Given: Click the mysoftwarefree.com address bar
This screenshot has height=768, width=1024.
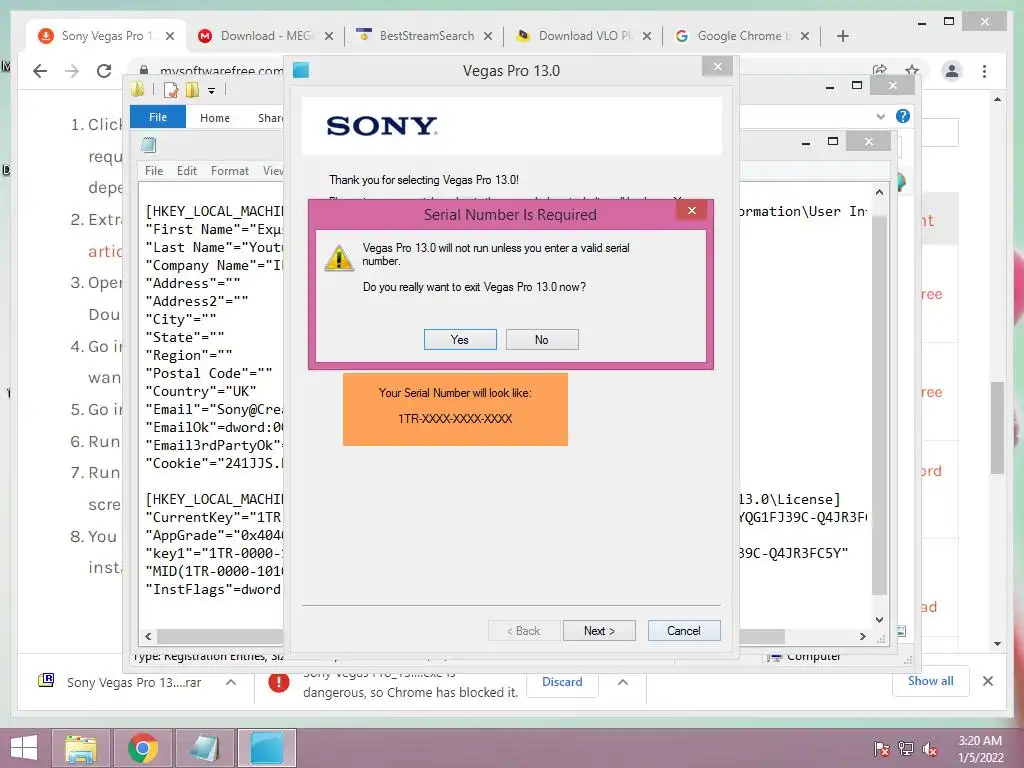Looking at the screenshot, I should 221,71.
